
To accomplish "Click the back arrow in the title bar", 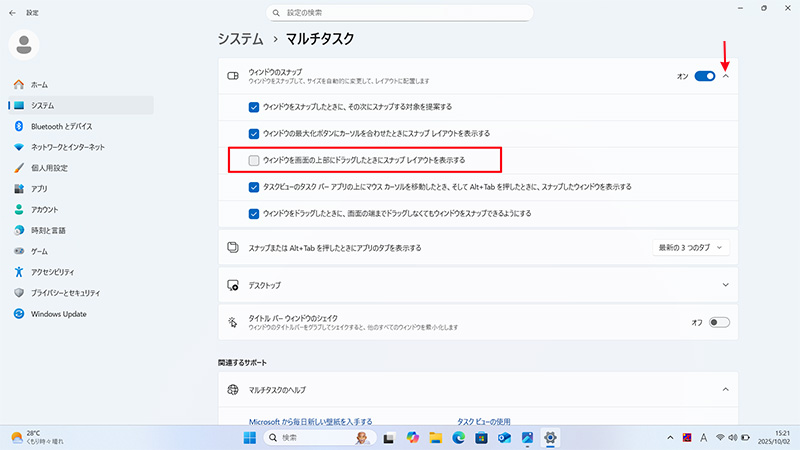I will tap(12, 13).
